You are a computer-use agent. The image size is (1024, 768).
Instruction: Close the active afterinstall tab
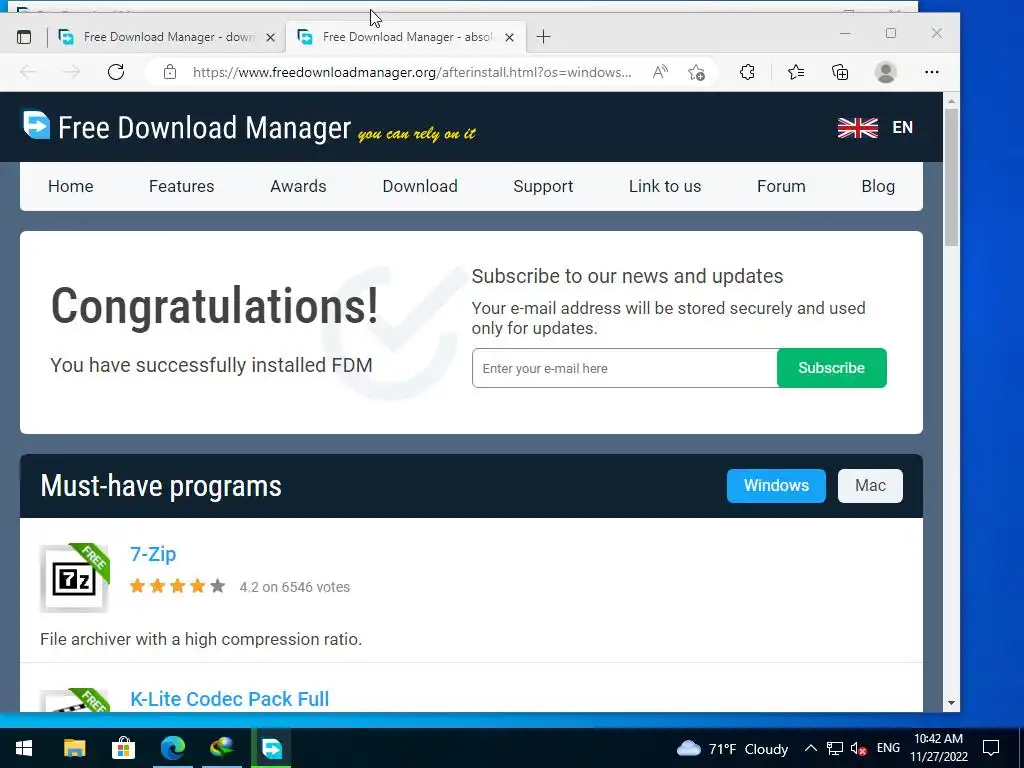[509, 37]
